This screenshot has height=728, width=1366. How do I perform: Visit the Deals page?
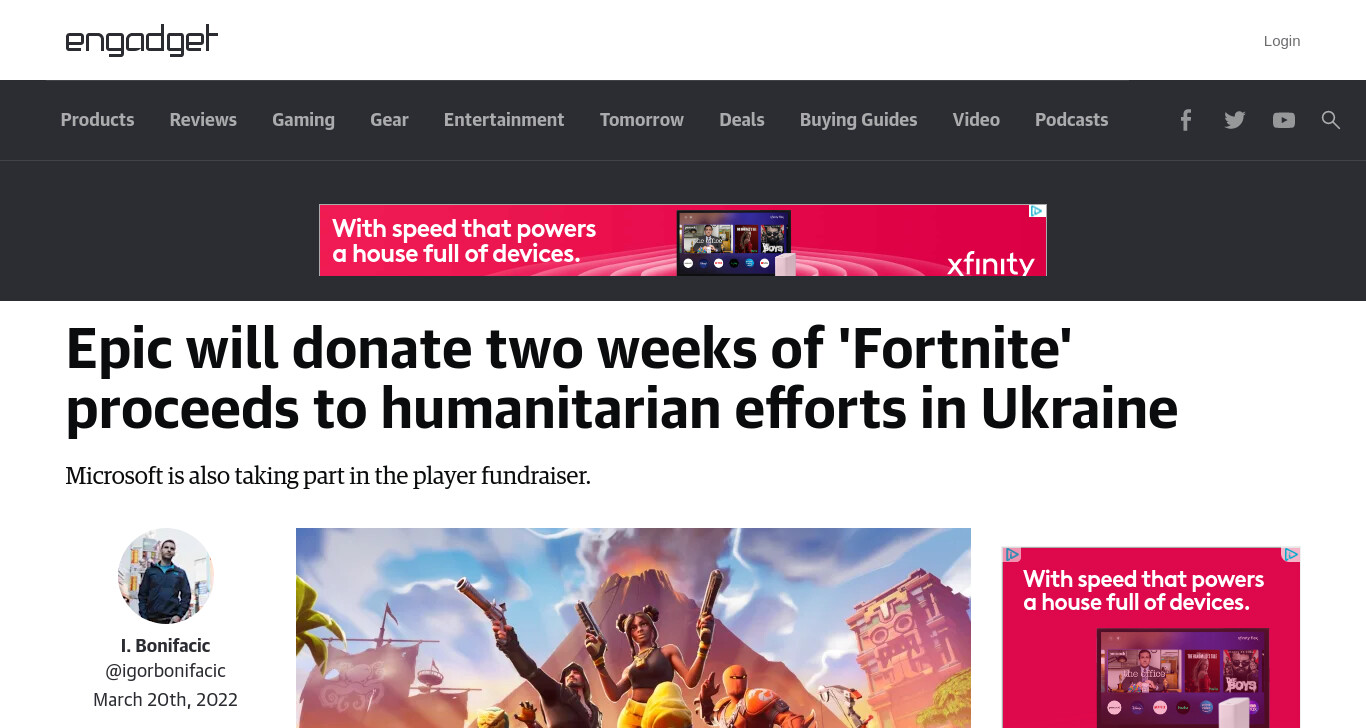pos(742,120)
